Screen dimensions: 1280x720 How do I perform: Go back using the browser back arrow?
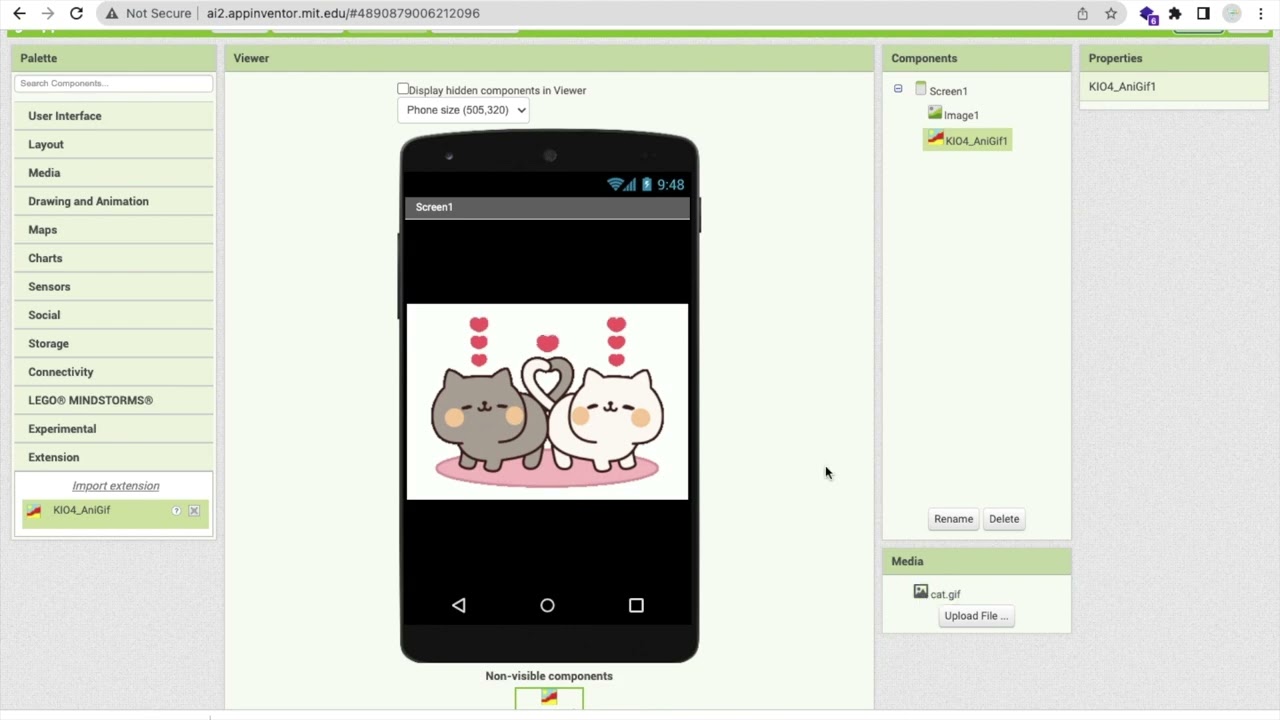click(x=19, y=13)
